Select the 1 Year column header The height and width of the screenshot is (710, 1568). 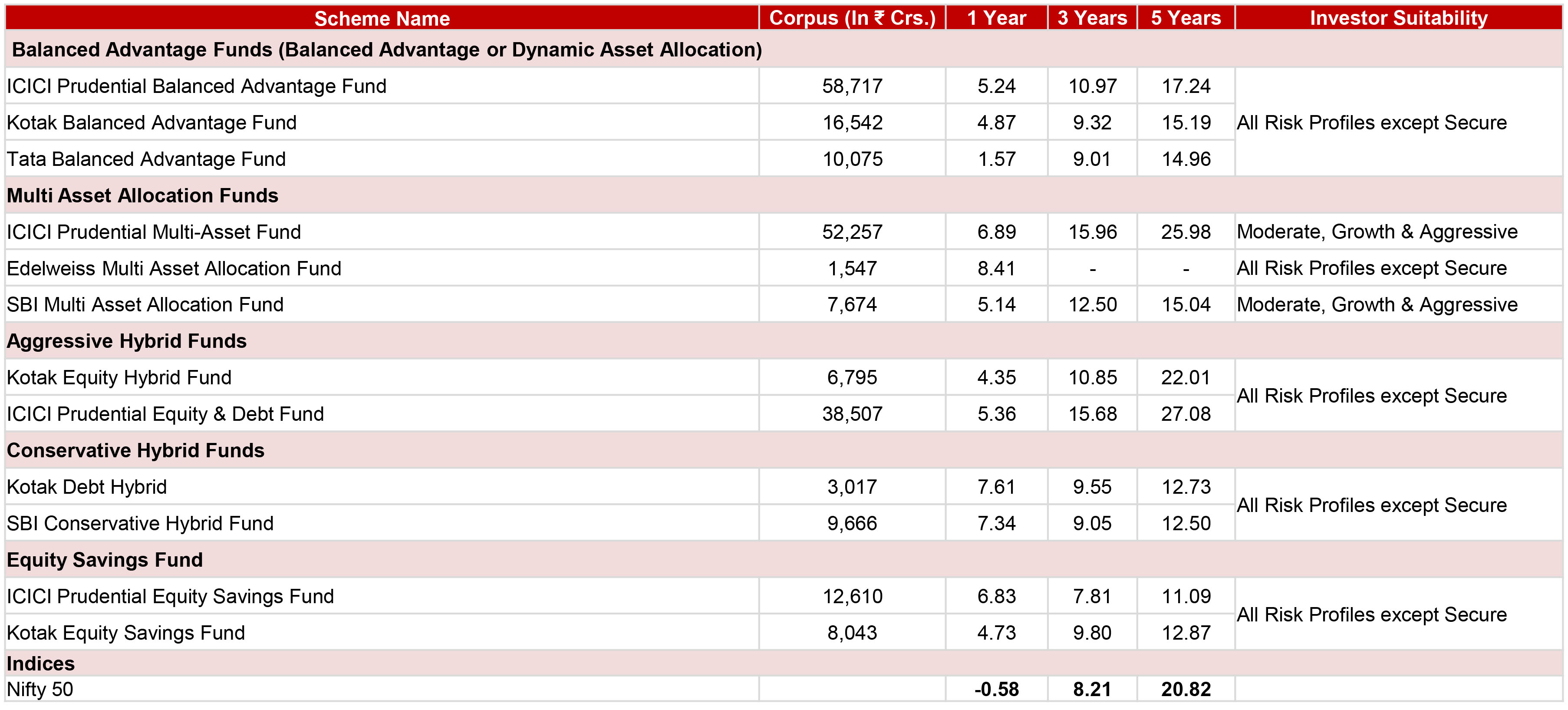click(x=996, y=18)
